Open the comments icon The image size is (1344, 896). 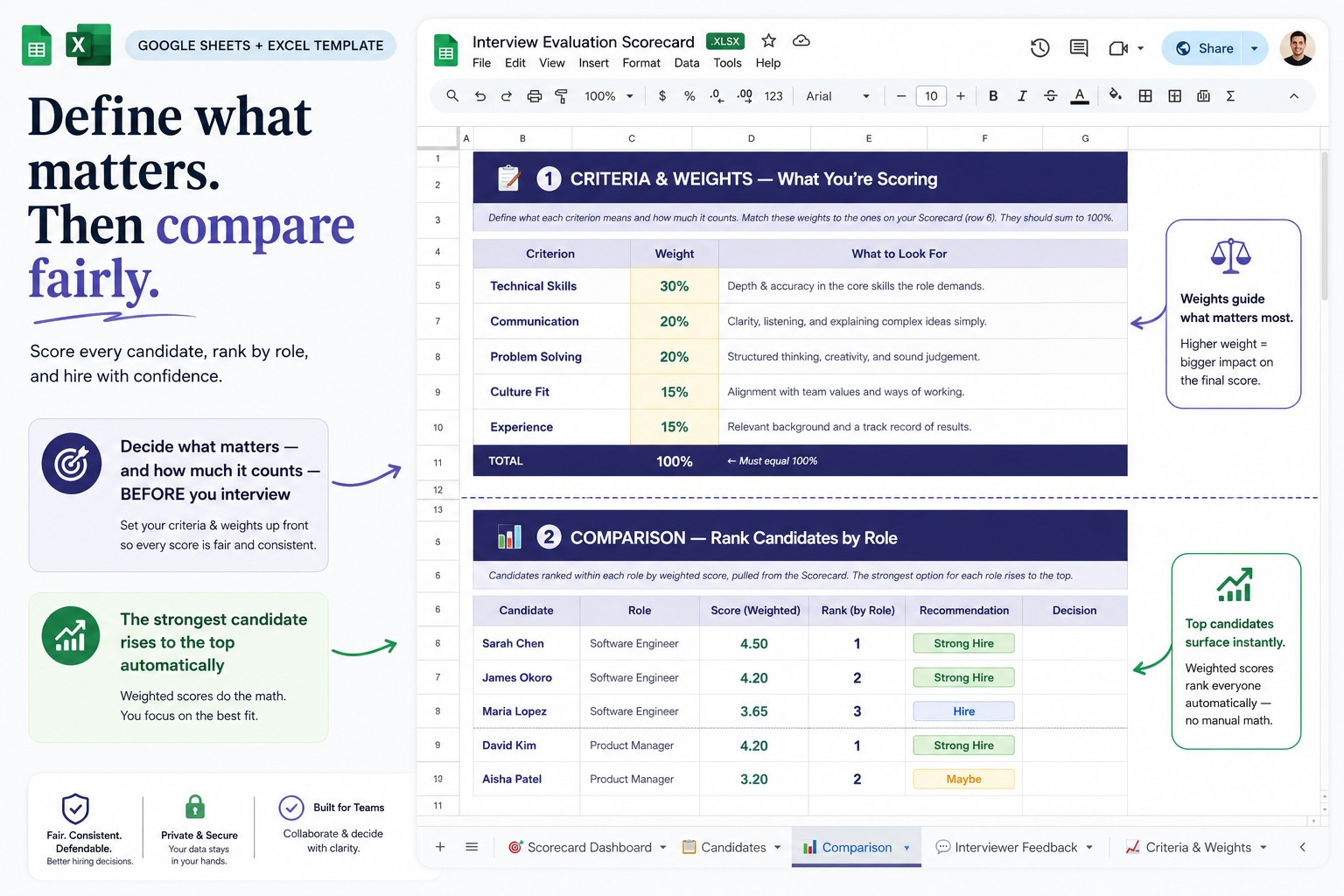click(x=1079, y=48)
